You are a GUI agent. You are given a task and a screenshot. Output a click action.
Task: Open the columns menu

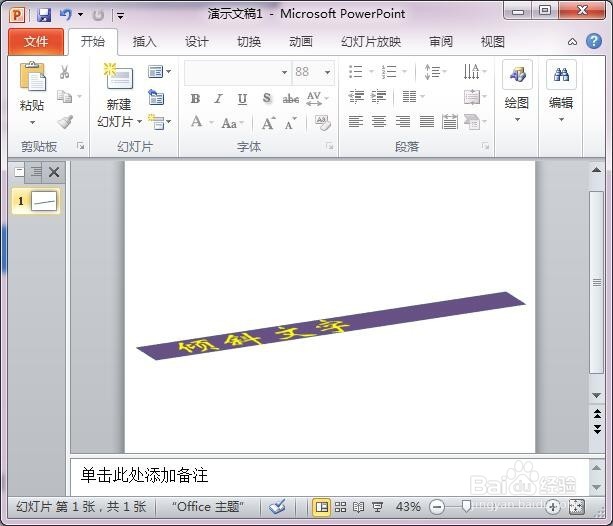click(413, 96)
